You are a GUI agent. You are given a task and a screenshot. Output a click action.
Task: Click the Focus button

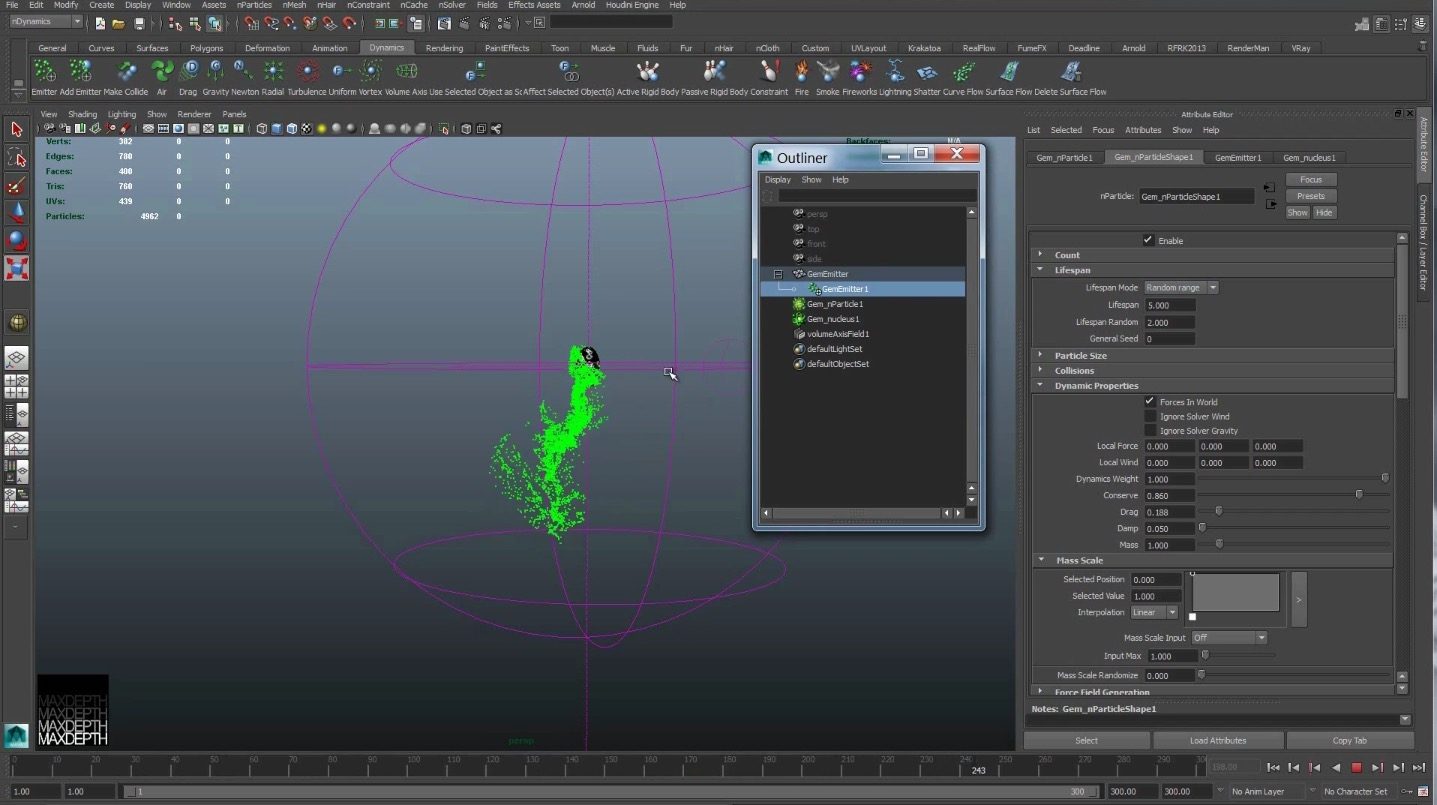coord(1311,180)
